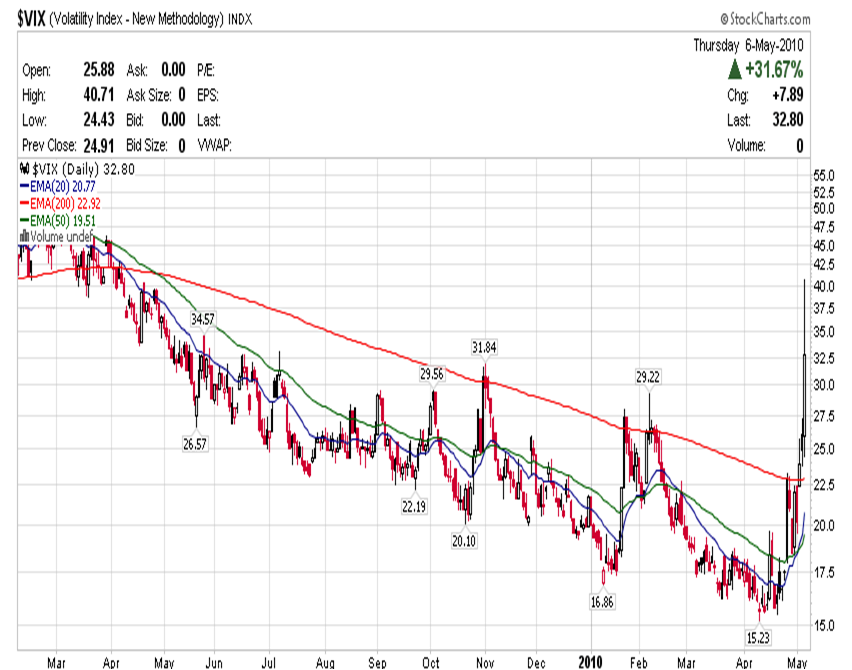Viewport: 852px width, 670px height.
Task: Click the 16.86 low price label
Action: coord(602,602)
